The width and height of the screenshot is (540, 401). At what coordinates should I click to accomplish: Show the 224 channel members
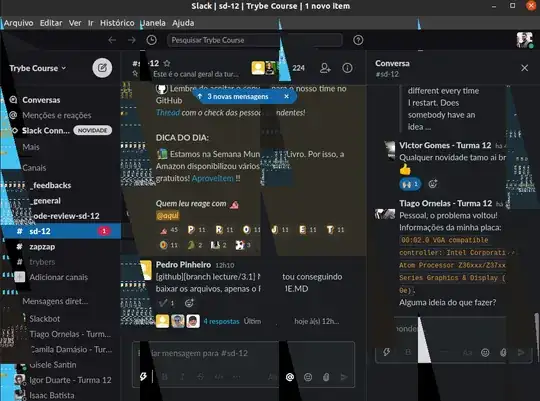(279, 68)
